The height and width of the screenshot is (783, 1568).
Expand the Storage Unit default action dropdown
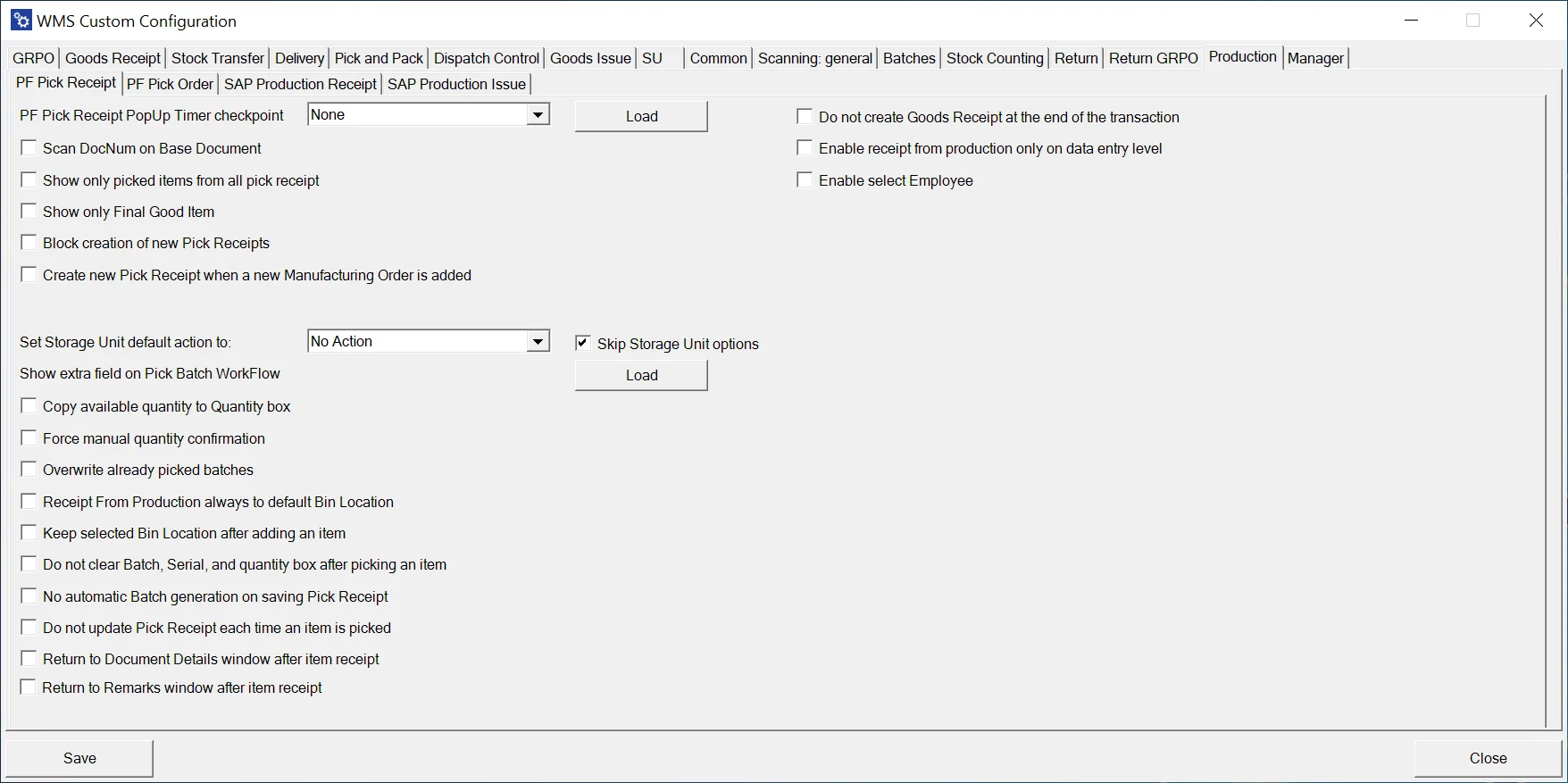tap(538, 342)
